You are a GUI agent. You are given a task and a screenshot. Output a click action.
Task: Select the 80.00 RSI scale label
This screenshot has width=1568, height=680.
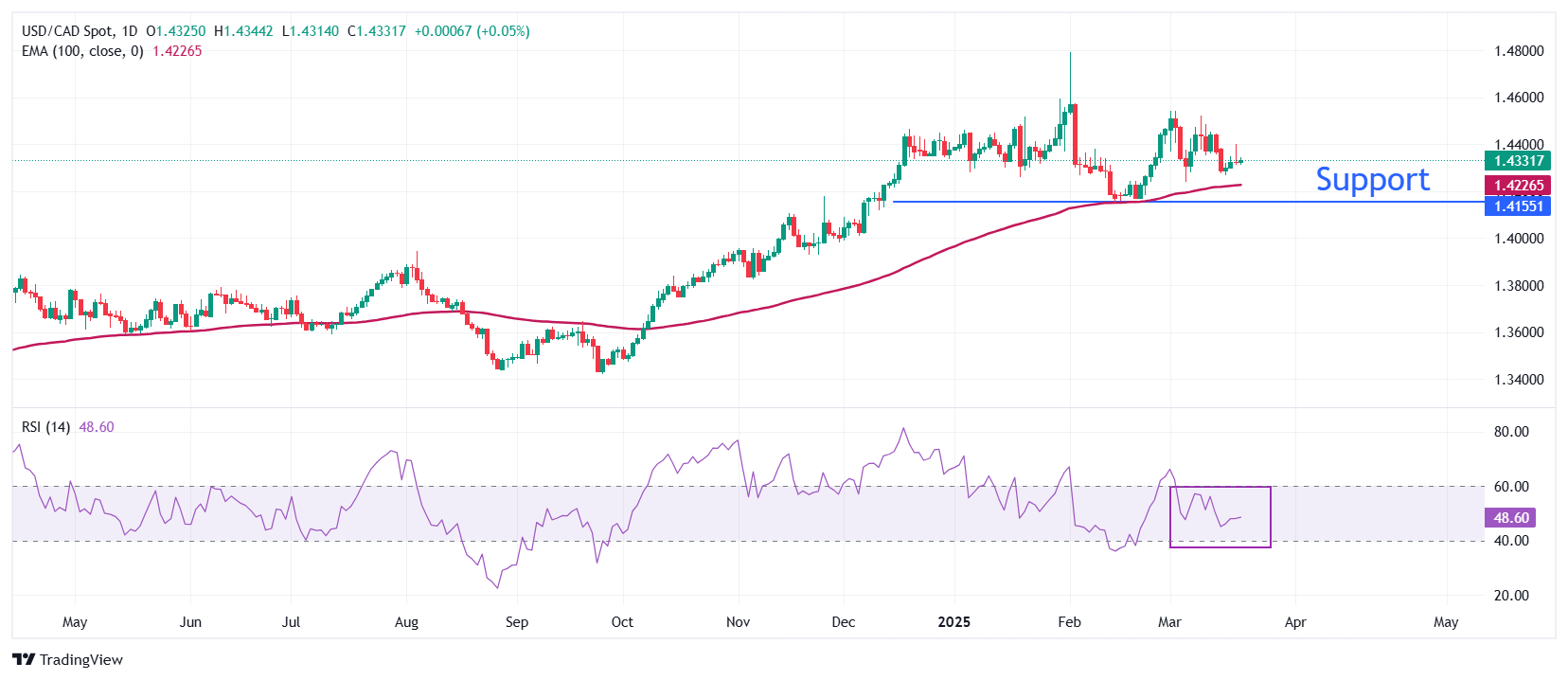(x=1511, y=432)
